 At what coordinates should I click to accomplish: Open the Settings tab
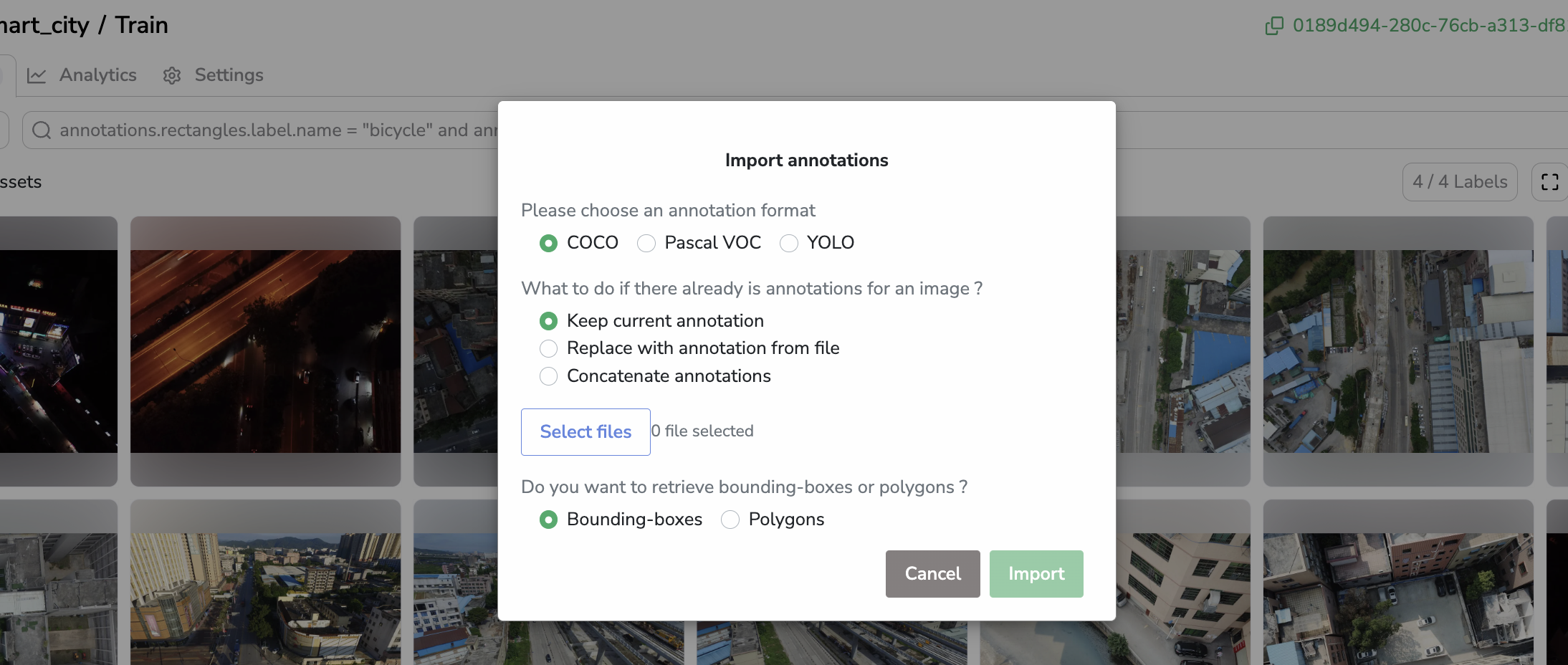tap(229, 75)
